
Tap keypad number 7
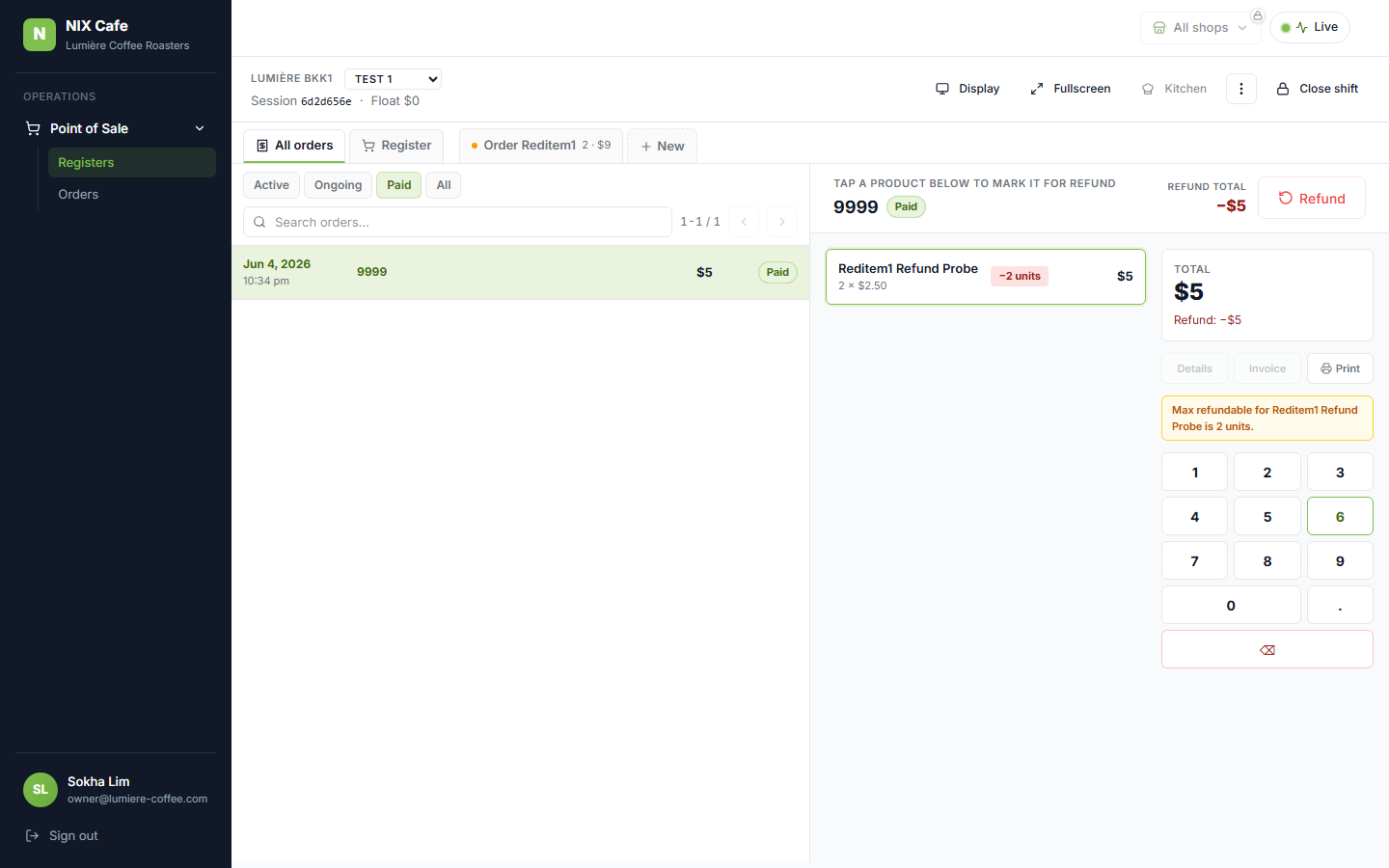pos(1194,560)
